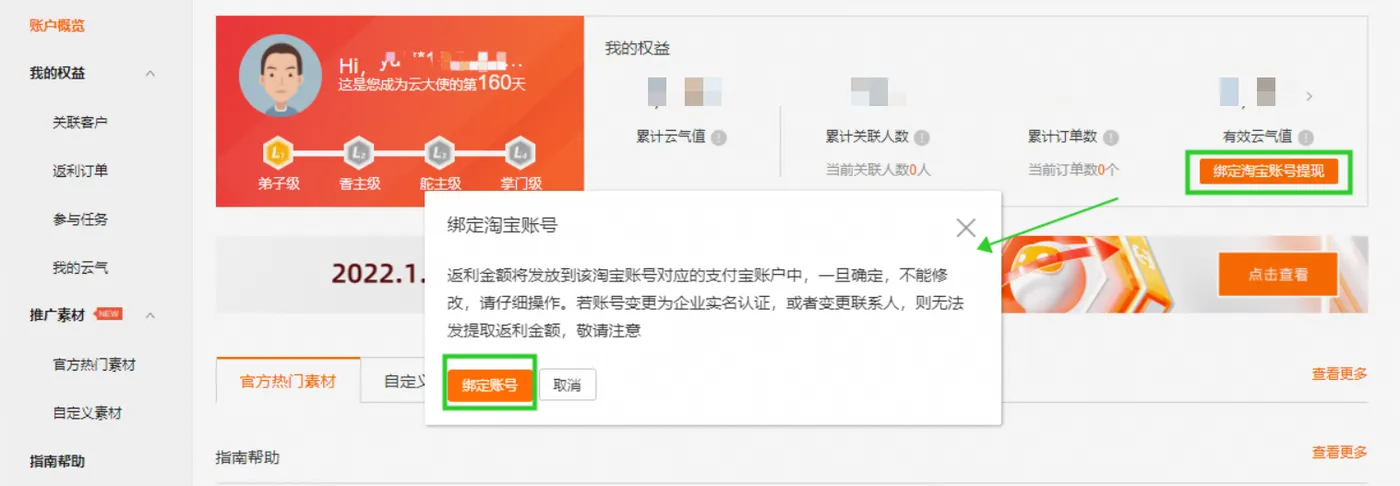Click info icon next to 累计订单数
This screenshot has height=486, width=1400.
1111,137
